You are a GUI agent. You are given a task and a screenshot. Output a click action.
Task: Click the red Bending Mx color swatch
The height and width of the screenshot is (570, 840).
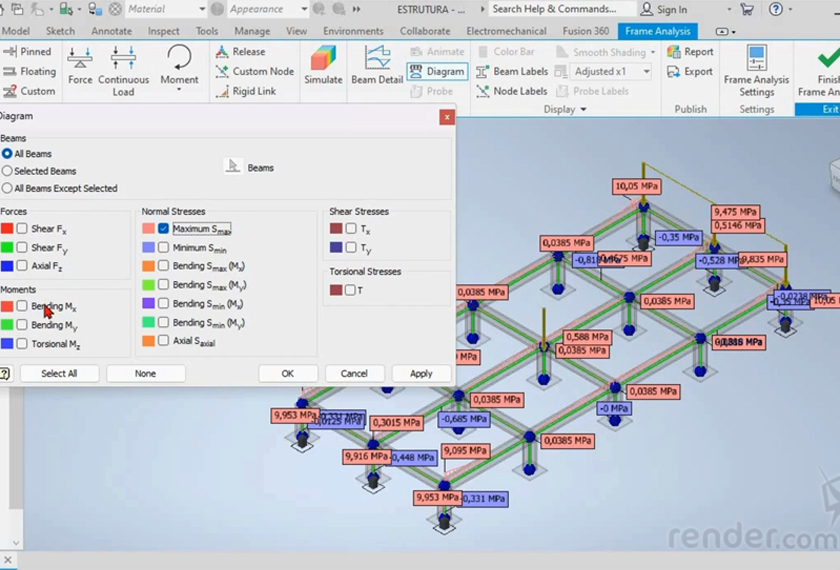[7, 306]
